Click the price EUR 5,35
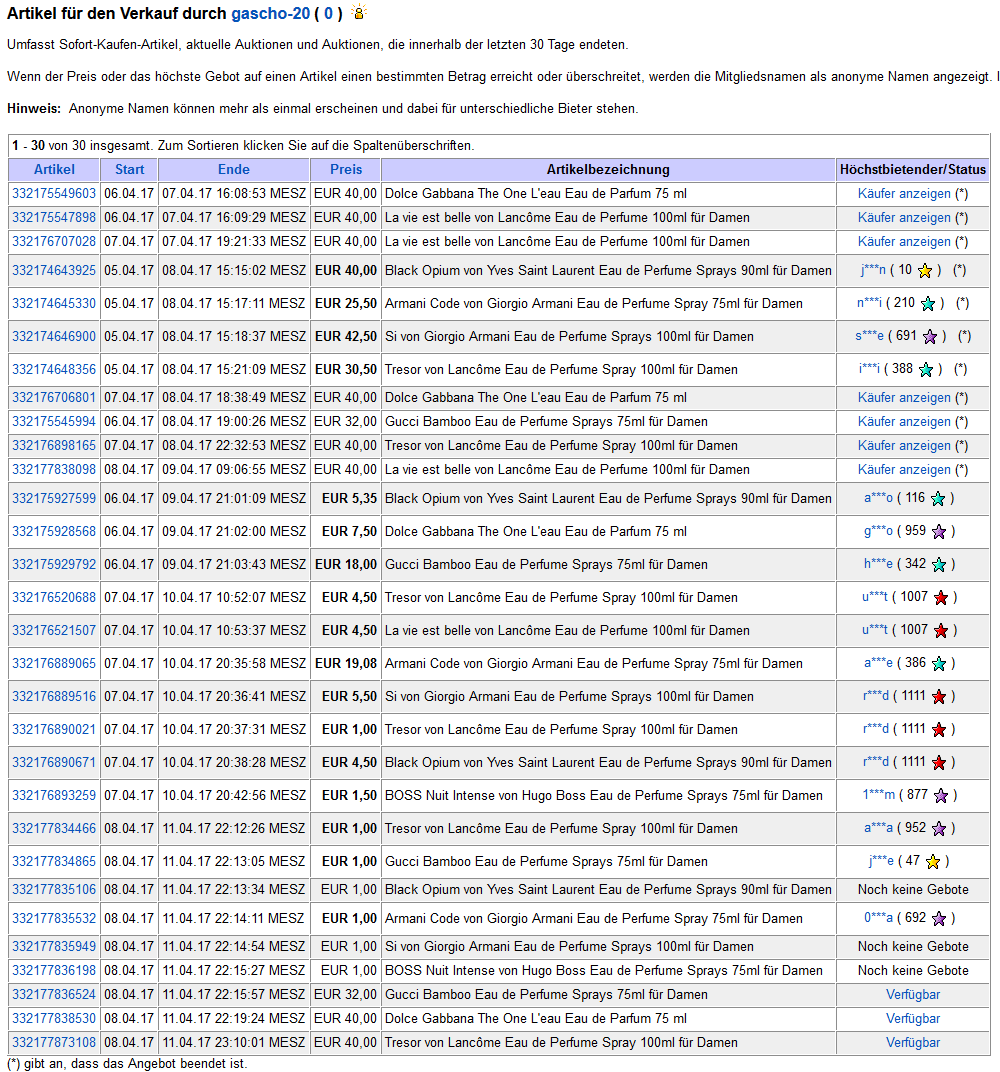The width and height of the screenshot is (1000, 1072). (349, 498)
